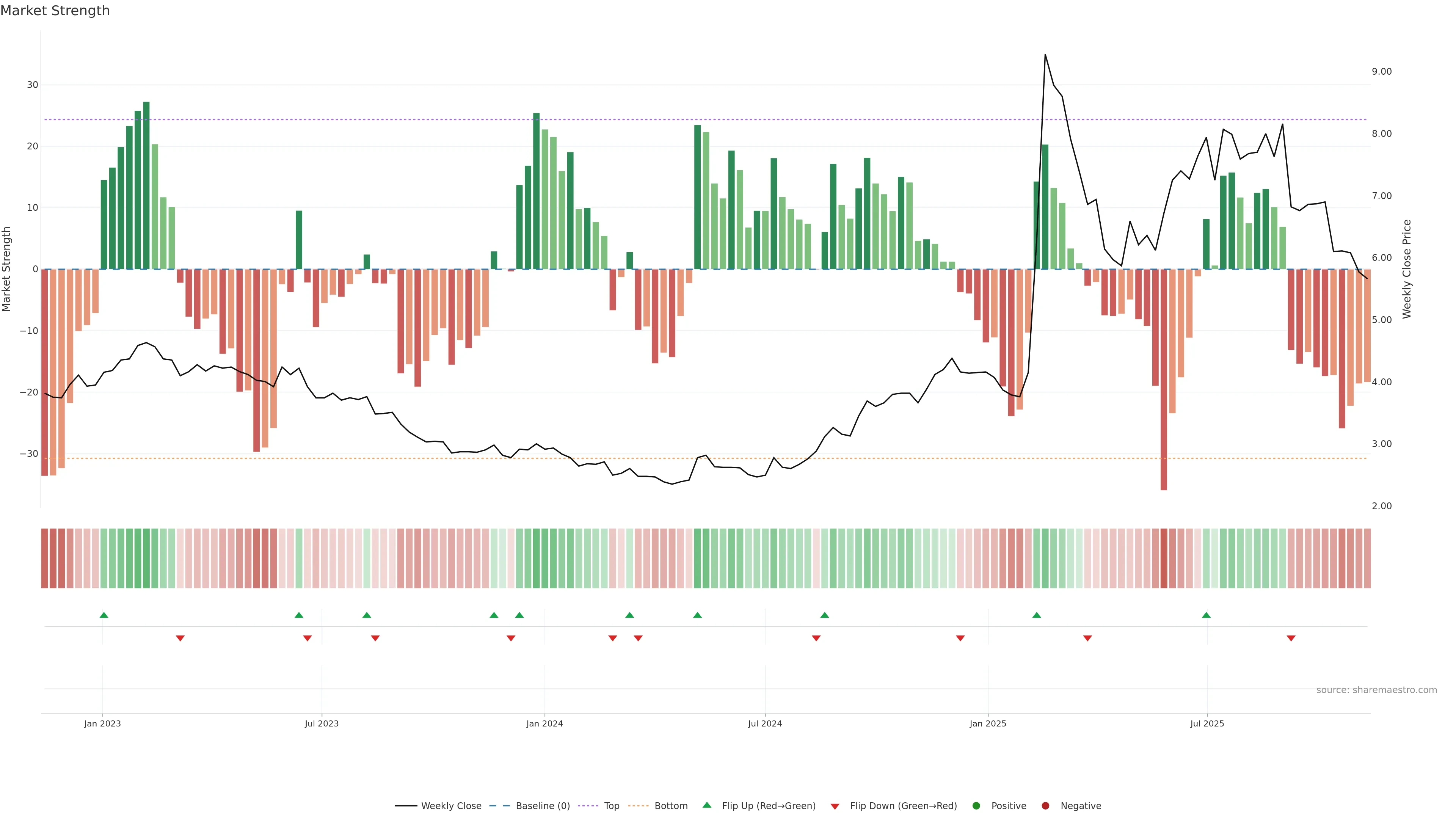This screenshot has height=819, width=1456.
Task: Click the darkest red heatmap strip cell
Action: (1164, 559)
